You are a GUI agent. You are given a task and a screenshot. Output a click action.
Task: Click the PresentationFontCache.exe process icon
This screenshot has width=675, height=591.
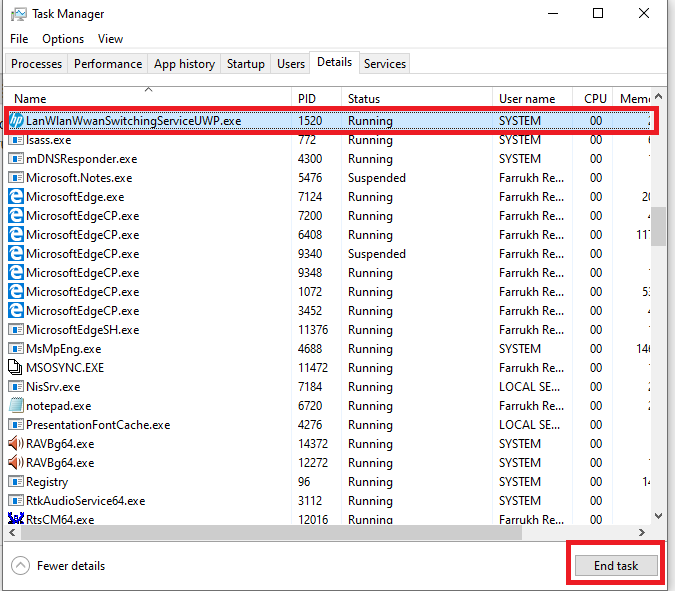[x=16, y=424]
